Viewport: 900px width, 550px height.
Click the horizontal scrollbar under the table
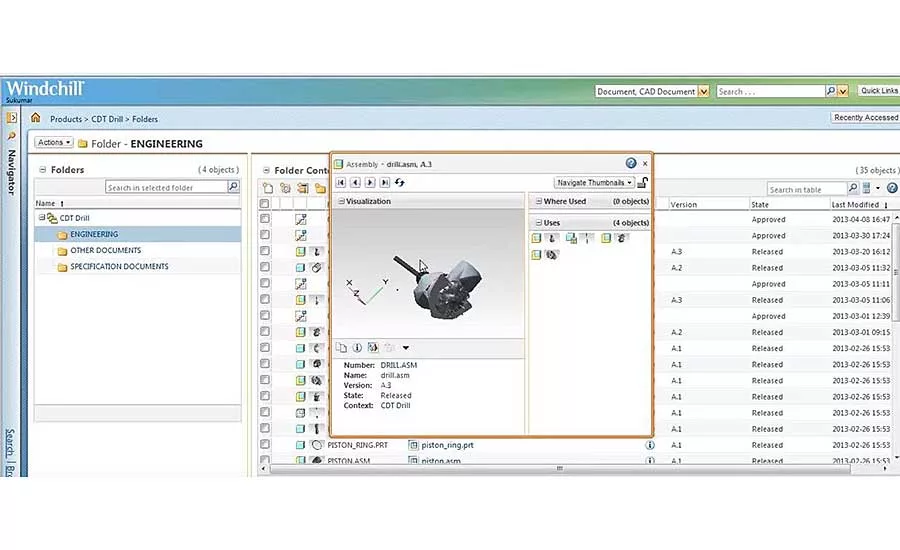pos(560,468)
